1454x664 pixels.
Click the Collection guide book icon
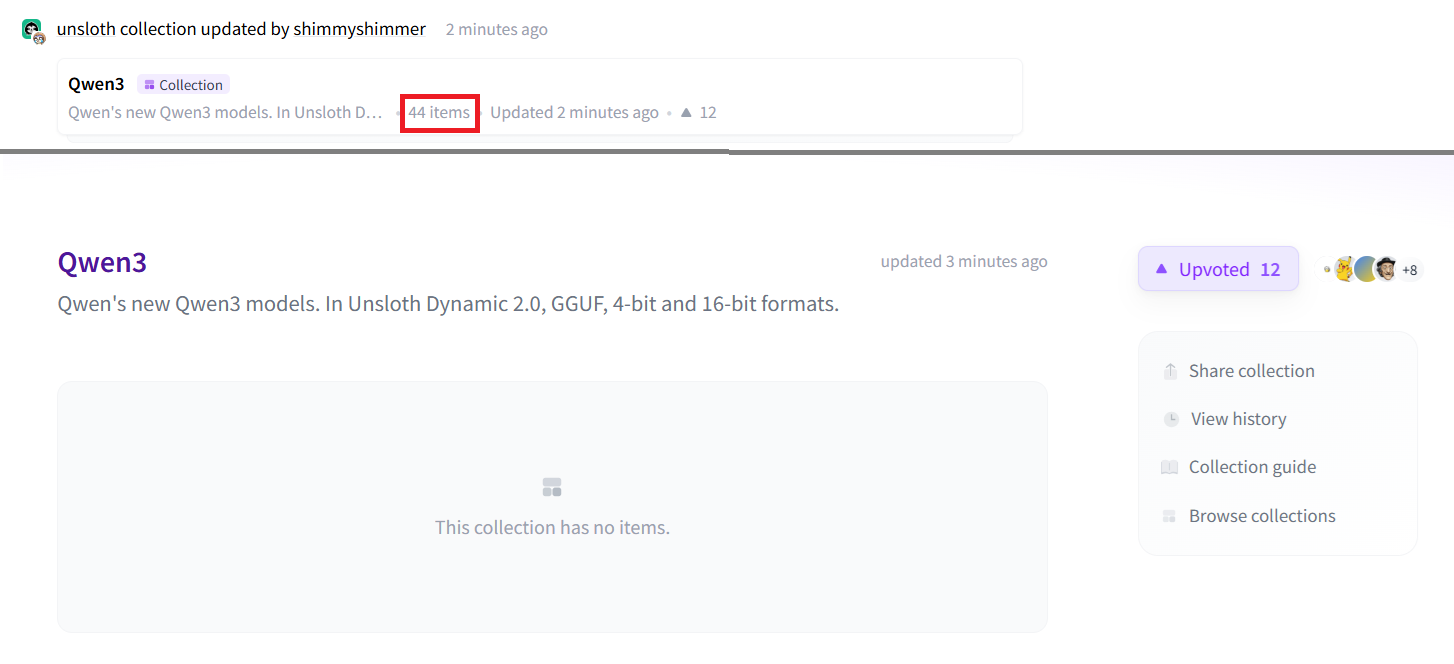(1169, 467)
